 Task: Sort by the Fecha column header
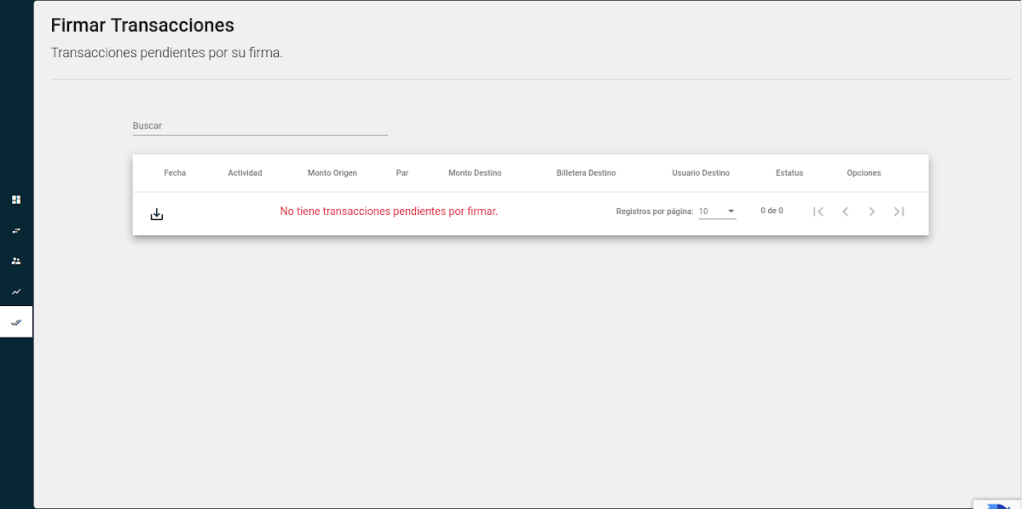tap(175, 173)
